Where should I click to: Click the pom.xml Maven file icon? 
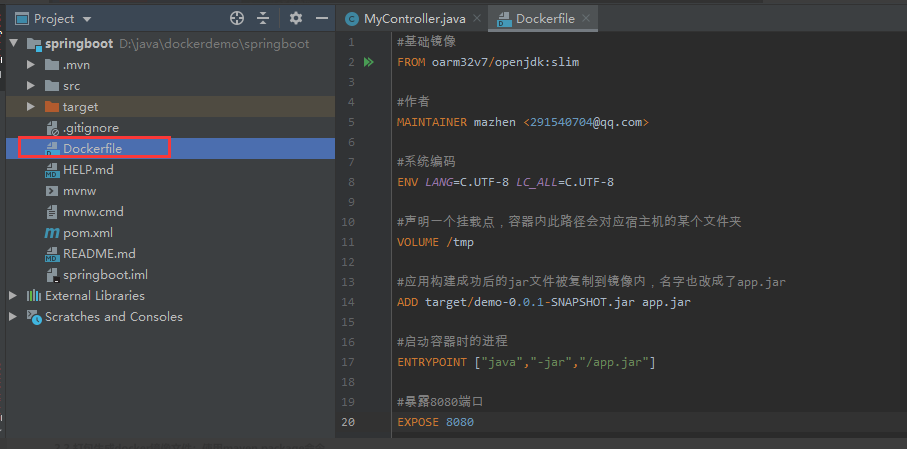(53, 233)
